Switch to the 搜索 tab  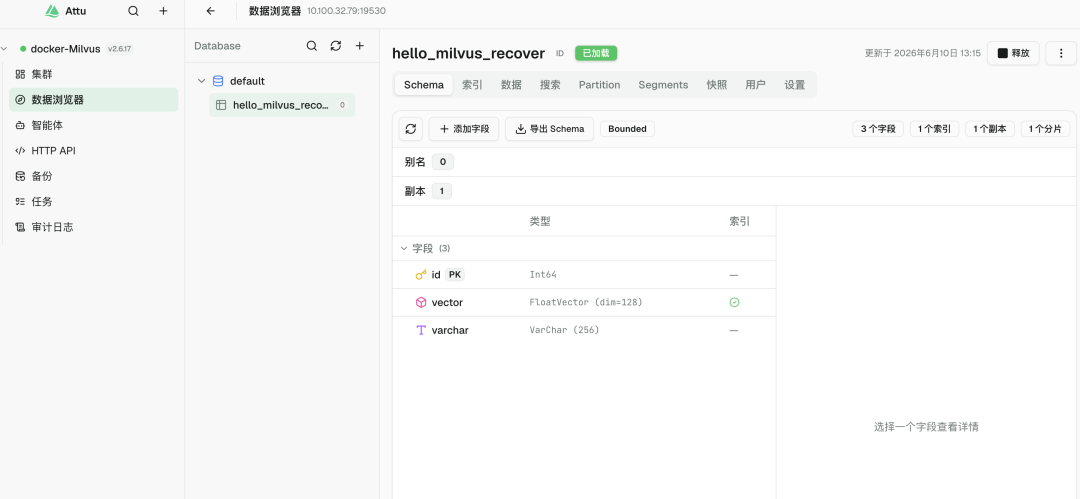(x=550, y=85)
